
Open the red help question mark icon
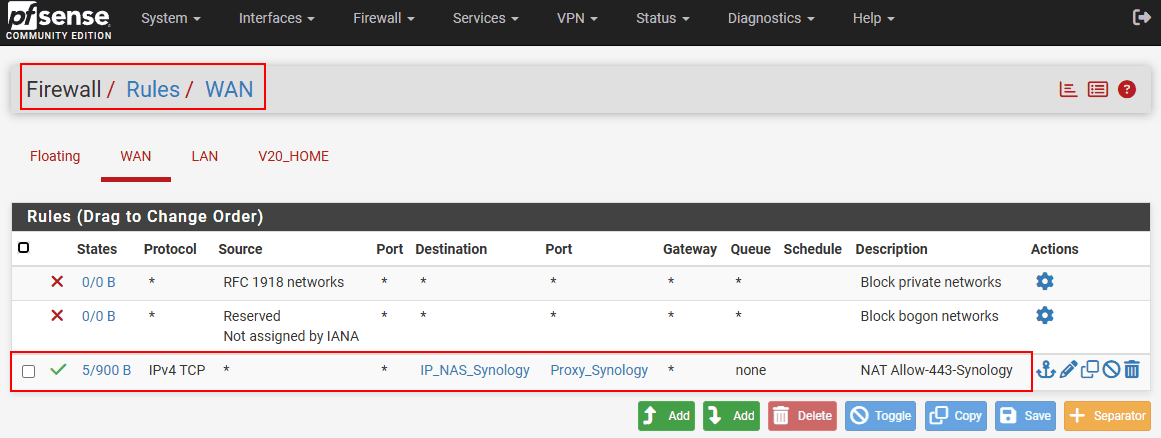point(1127,89)
